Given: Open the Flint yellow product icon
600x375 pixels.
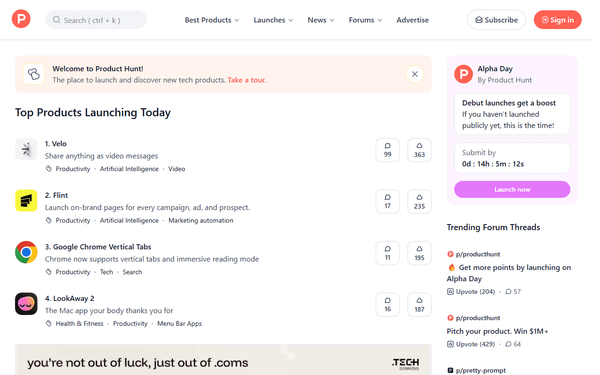Looking at the screenshot, I should [26, 201].
